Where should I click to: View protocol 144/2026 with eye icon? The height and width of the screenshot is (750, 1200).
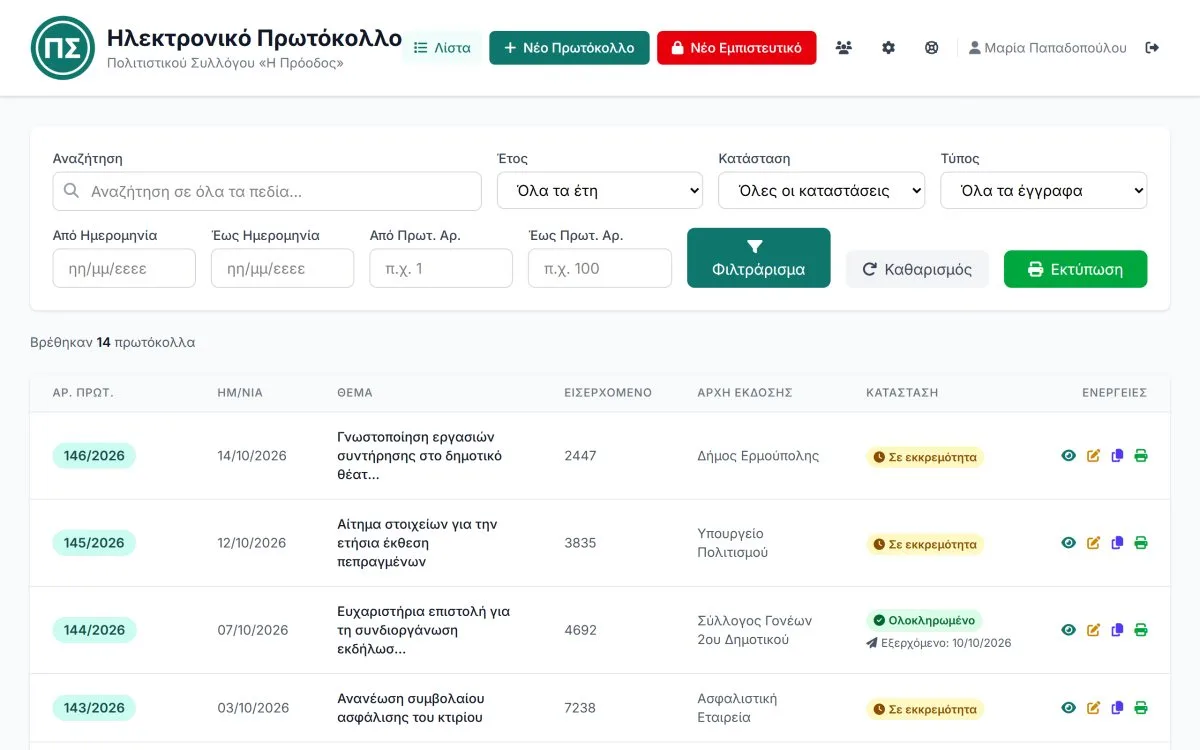click(1069, 630)
